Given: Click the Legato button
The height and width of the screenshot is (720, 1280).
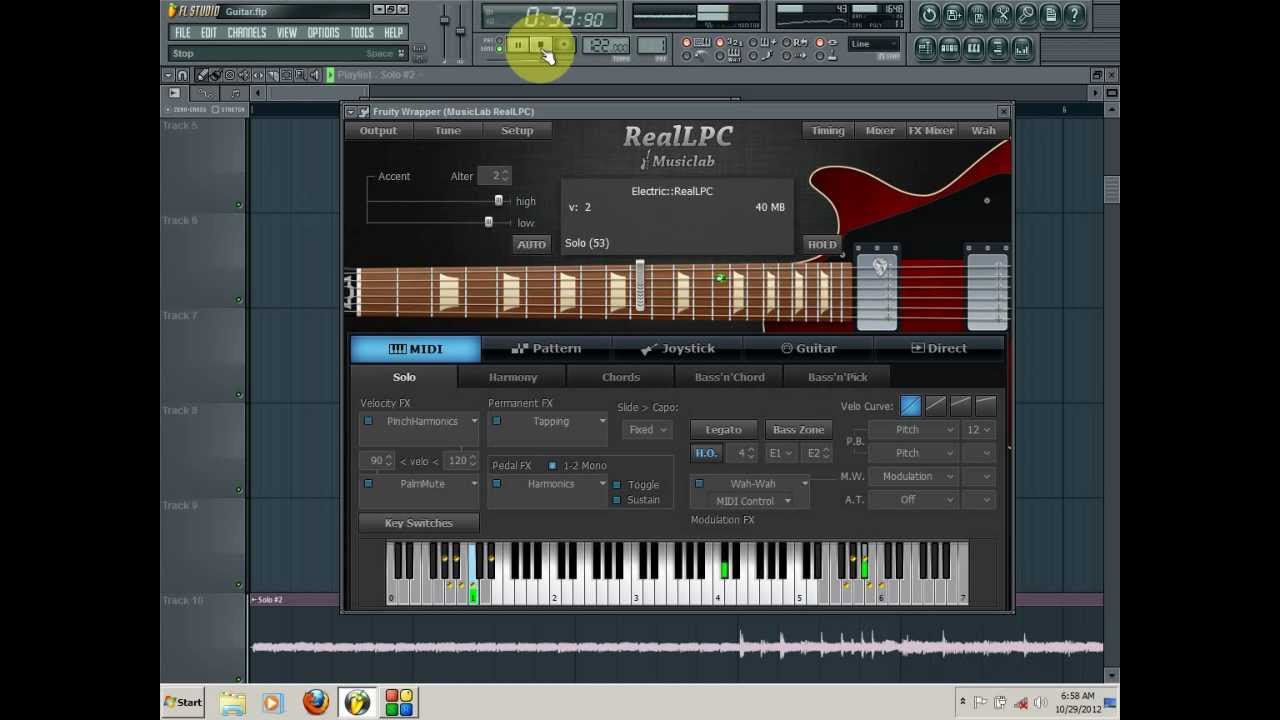Looking at the screenshot, I should (723, 430).
